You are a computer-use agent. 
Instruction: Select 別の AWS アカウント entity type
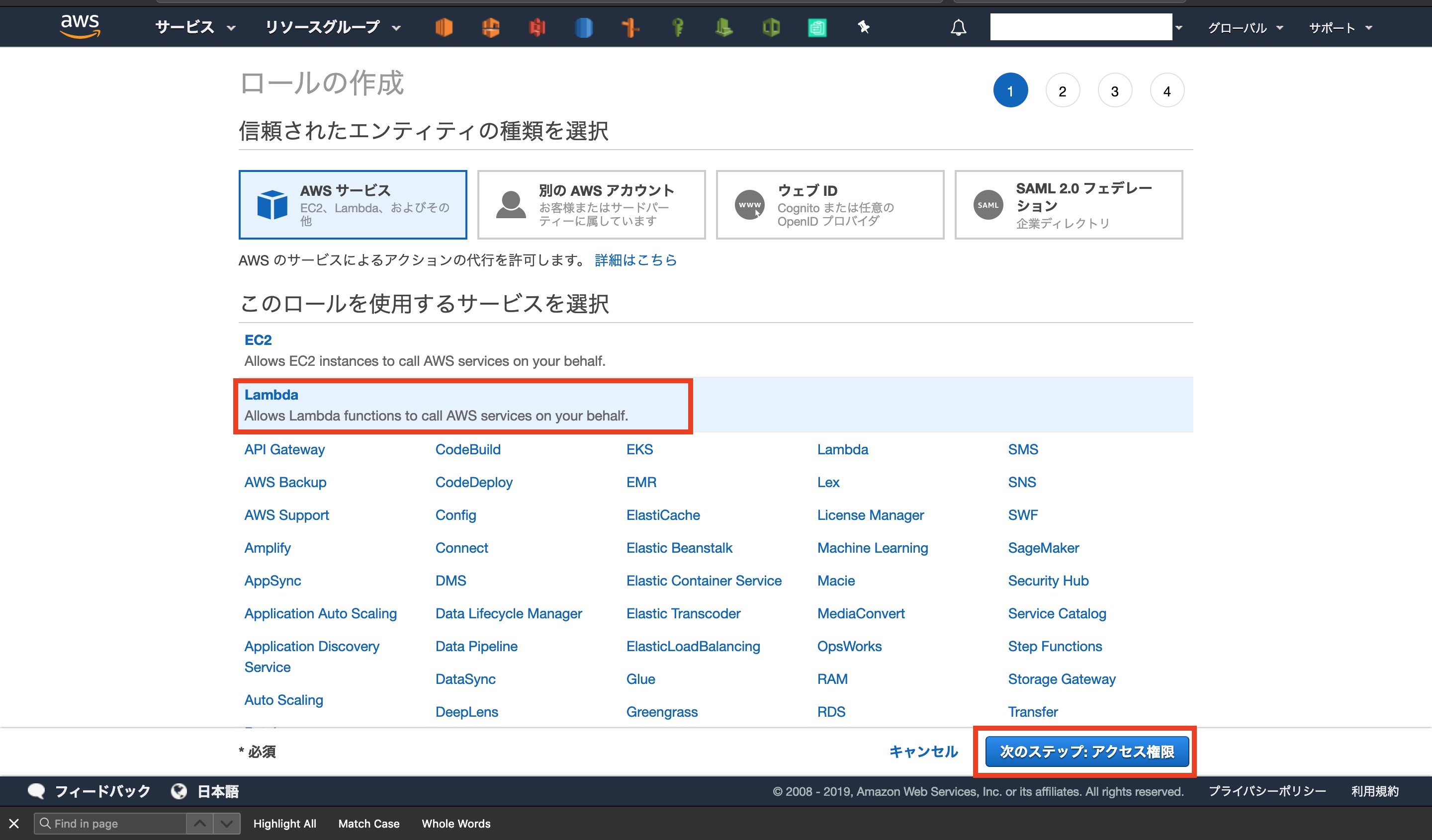591,204
